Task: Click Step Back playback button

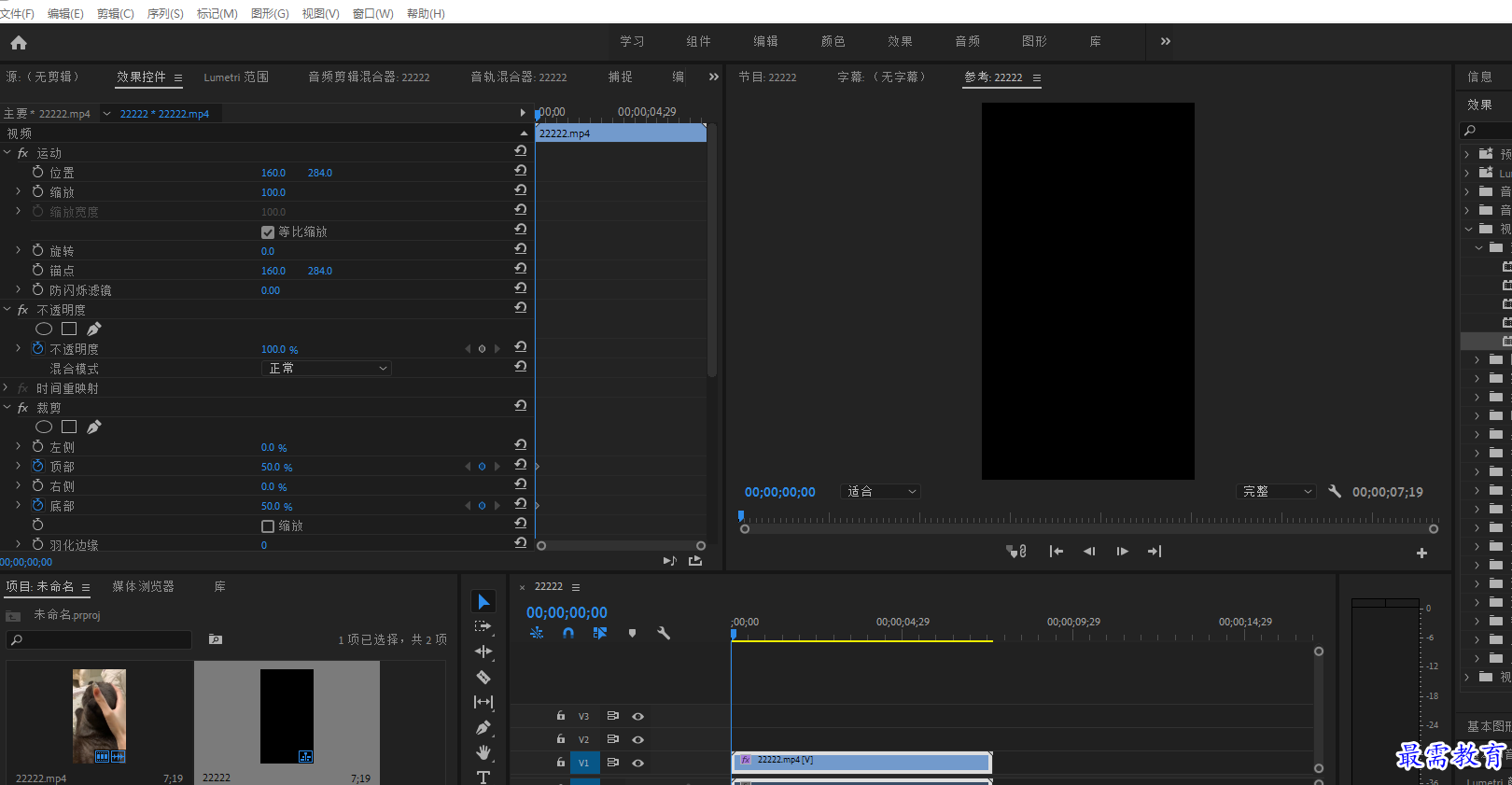Action: tap(1089, 552)
